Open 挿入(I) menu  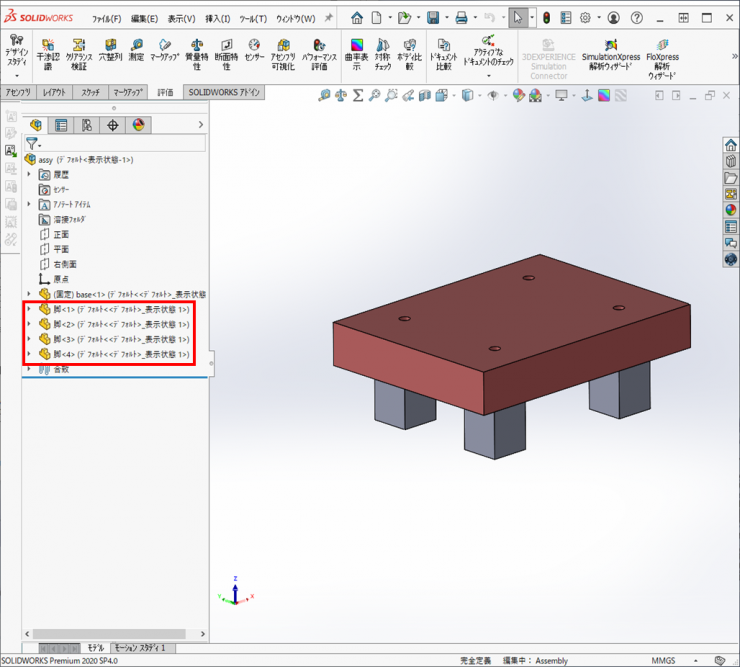click(218, 18)
